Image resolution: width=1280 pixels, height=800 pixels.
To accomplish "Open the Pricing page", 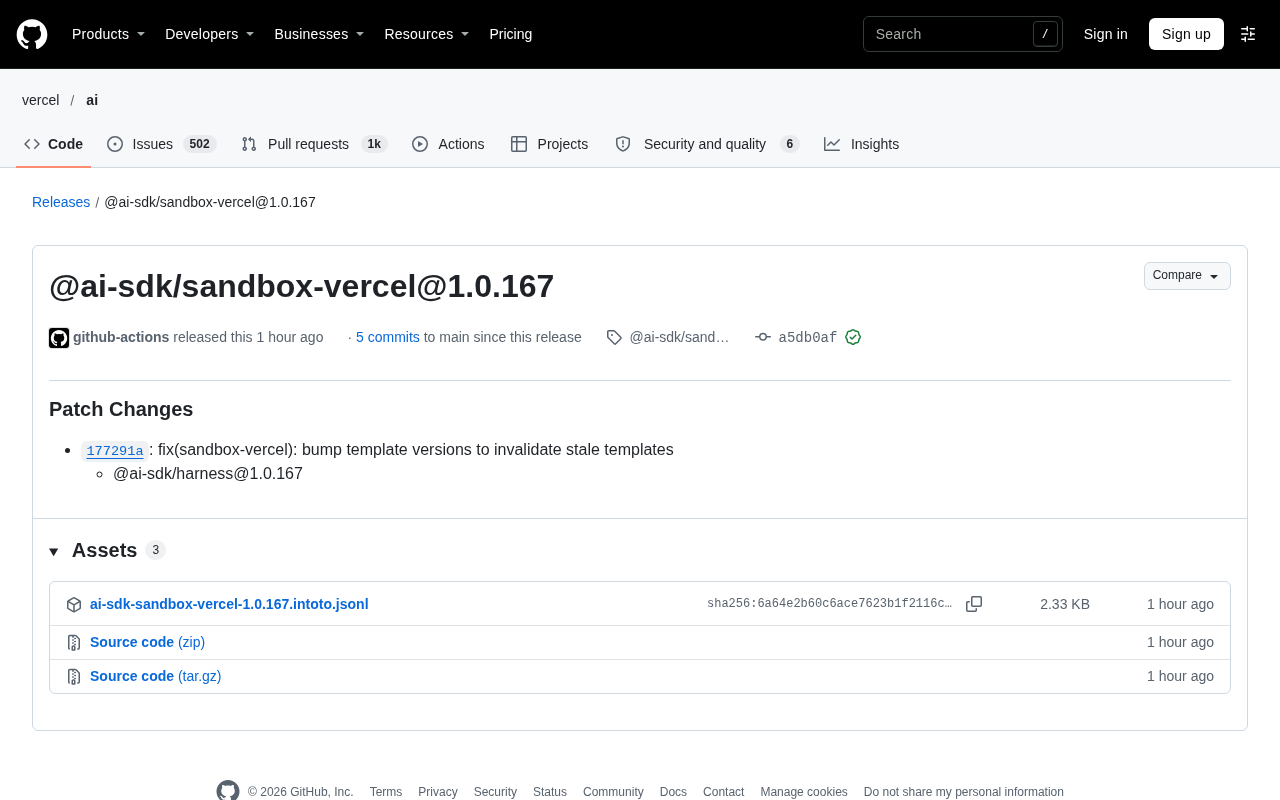I will (x=511, y=34).
